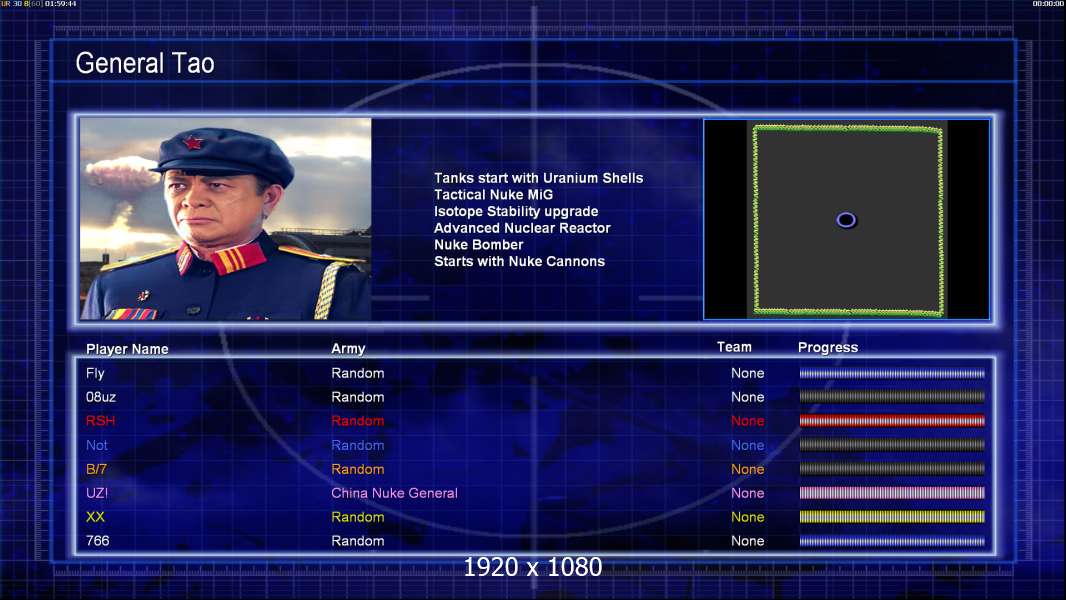Click the 00:00:00 timer in the top bar
Image resolution: width=1066 pixels, height=600 pixels.
pos(1048,3)
